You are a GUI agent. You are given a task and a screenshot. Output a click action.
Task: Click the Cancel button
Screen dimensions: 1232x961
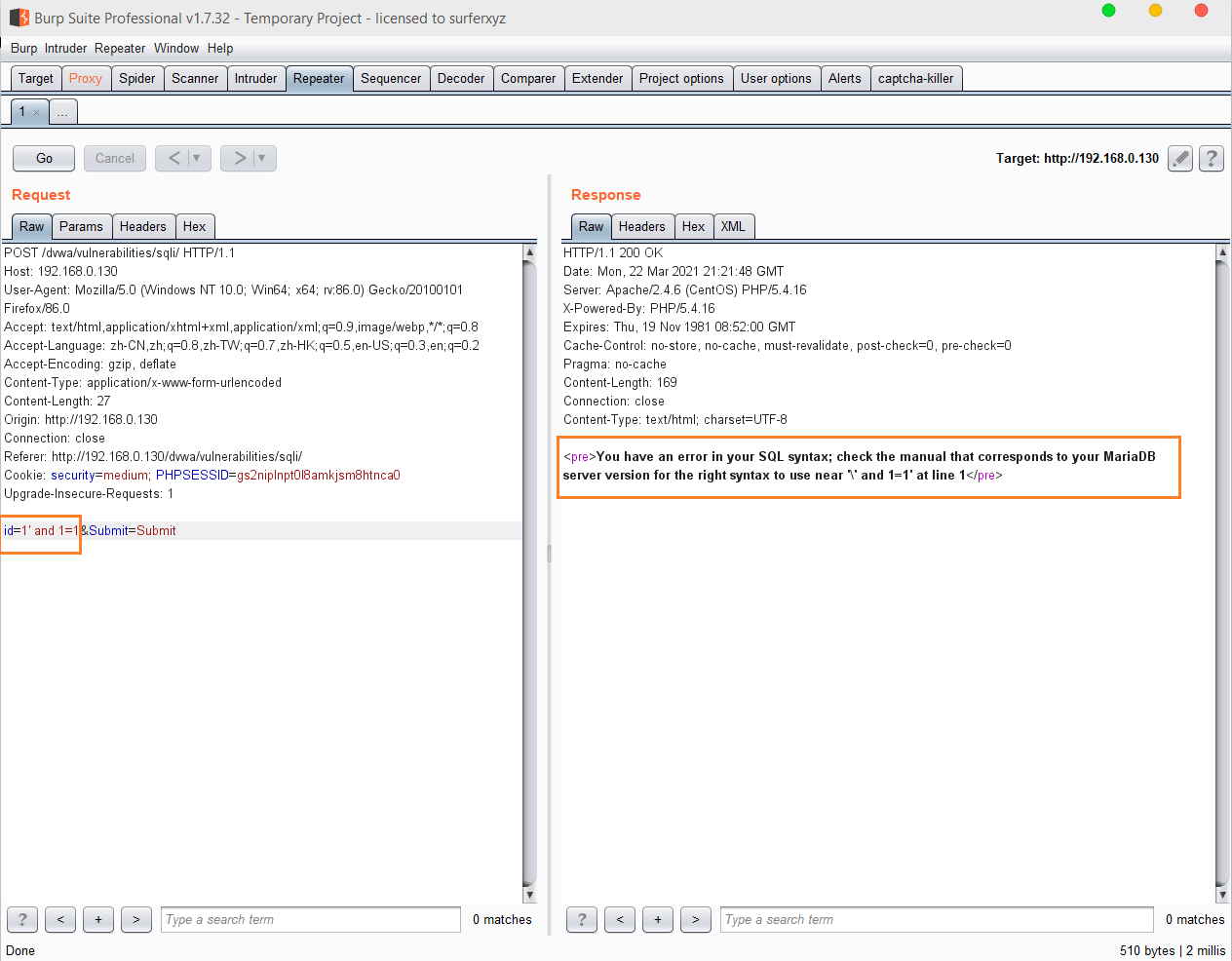pyautogui.click(x=115, y=158)
